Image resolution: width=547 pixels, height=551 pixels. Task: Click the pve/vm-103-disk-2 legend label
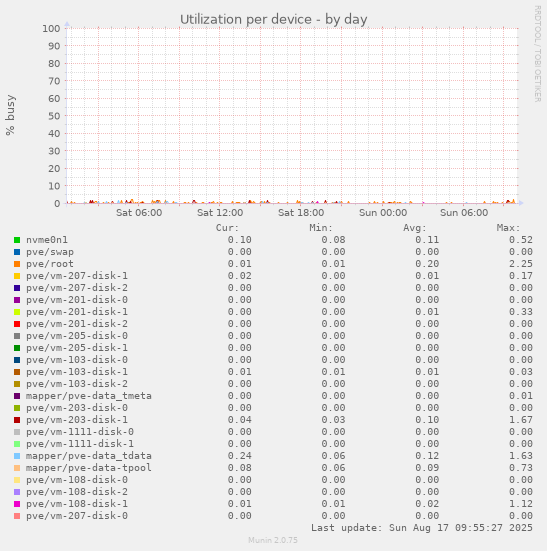pos(77,384)
